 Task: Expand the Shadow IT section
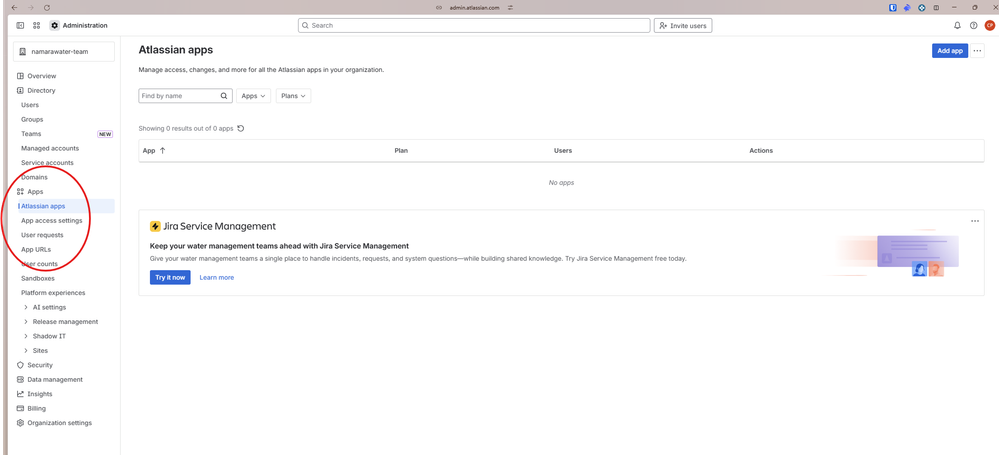tap(25, 336)
